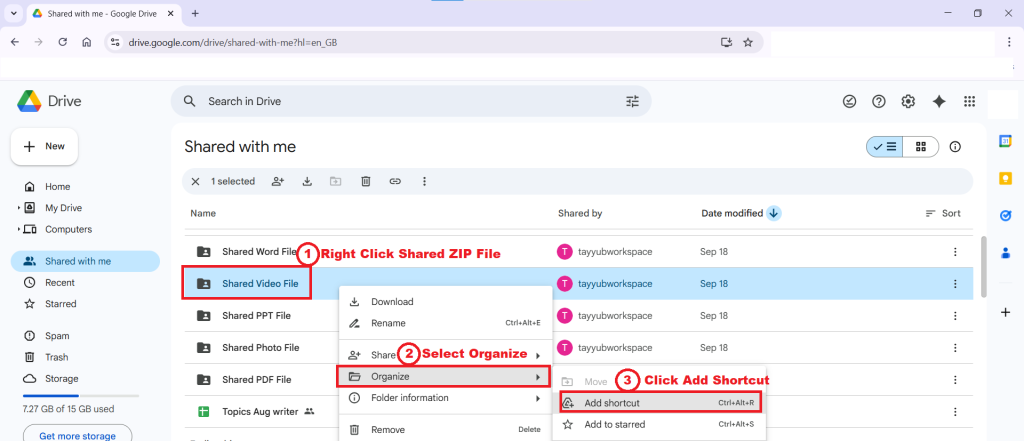
Task: Open the Sort dropdown
Action: pos(942,213)
